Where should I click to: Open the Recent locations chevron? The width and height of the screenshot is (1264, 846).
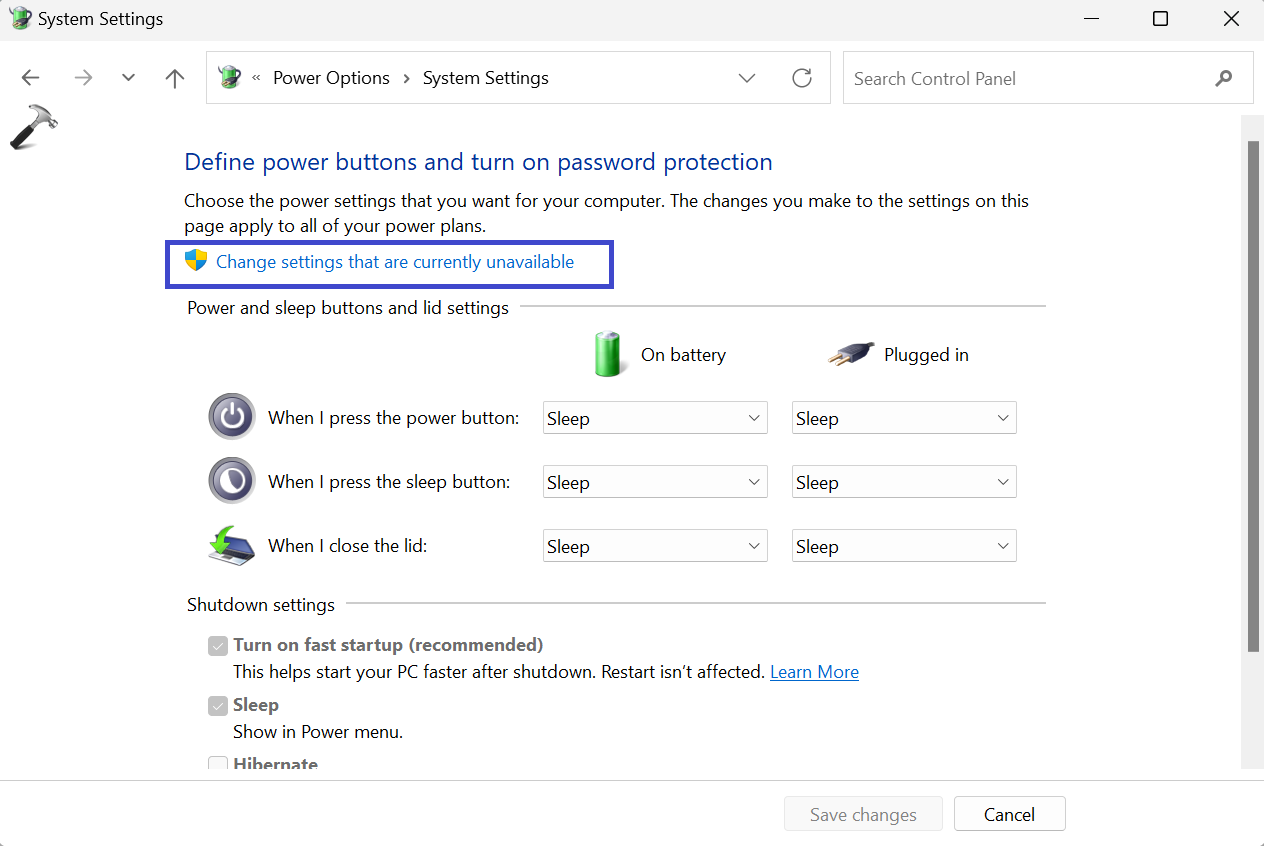pos(128,78)
